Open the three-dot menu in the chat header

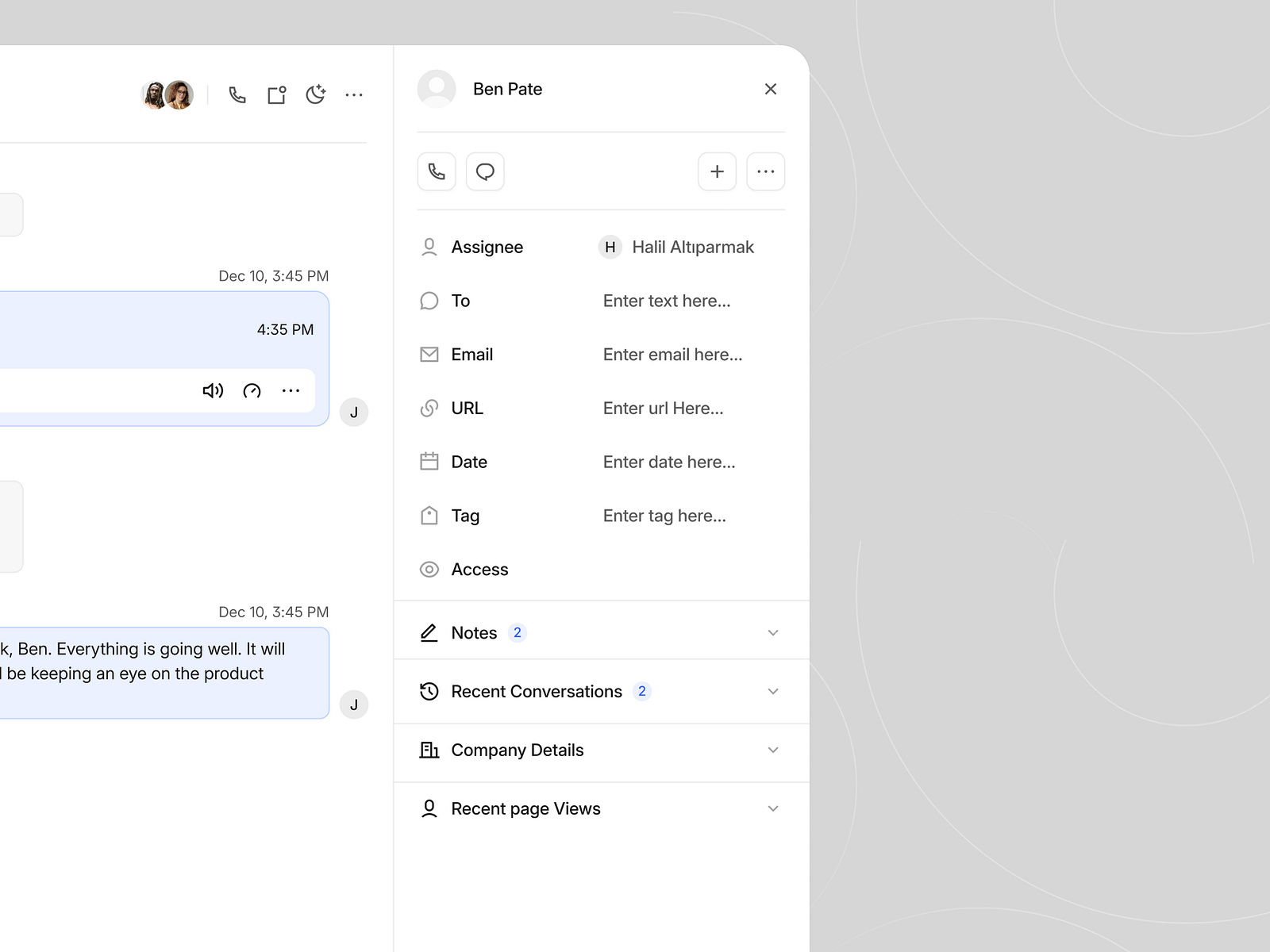[354, 94]
